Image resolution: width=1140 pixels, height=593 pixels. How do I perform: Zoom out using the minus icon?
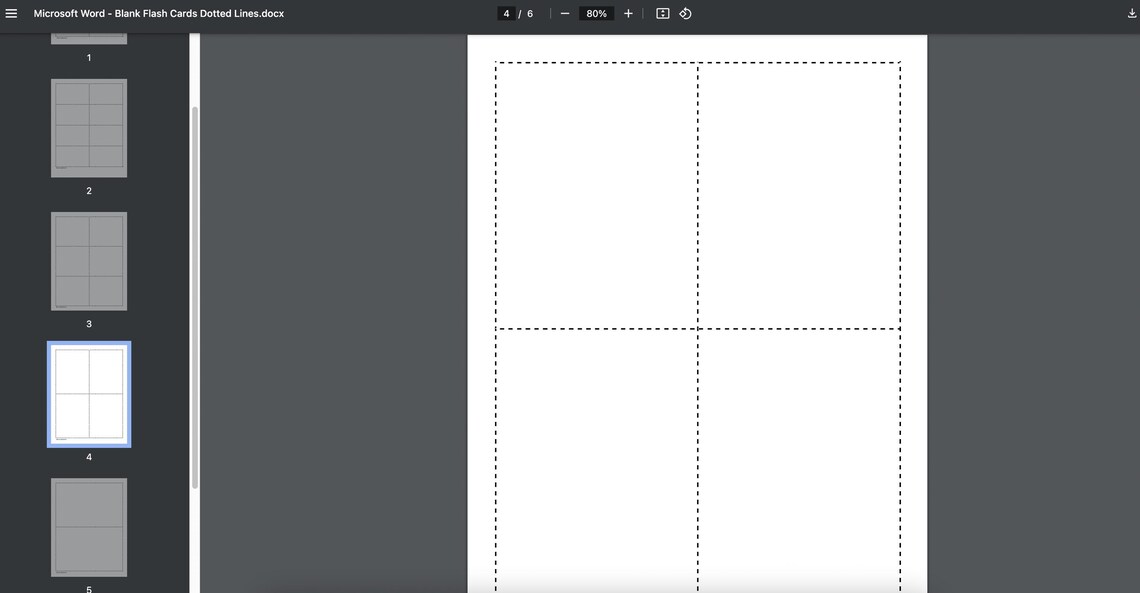tap(564, 13)
